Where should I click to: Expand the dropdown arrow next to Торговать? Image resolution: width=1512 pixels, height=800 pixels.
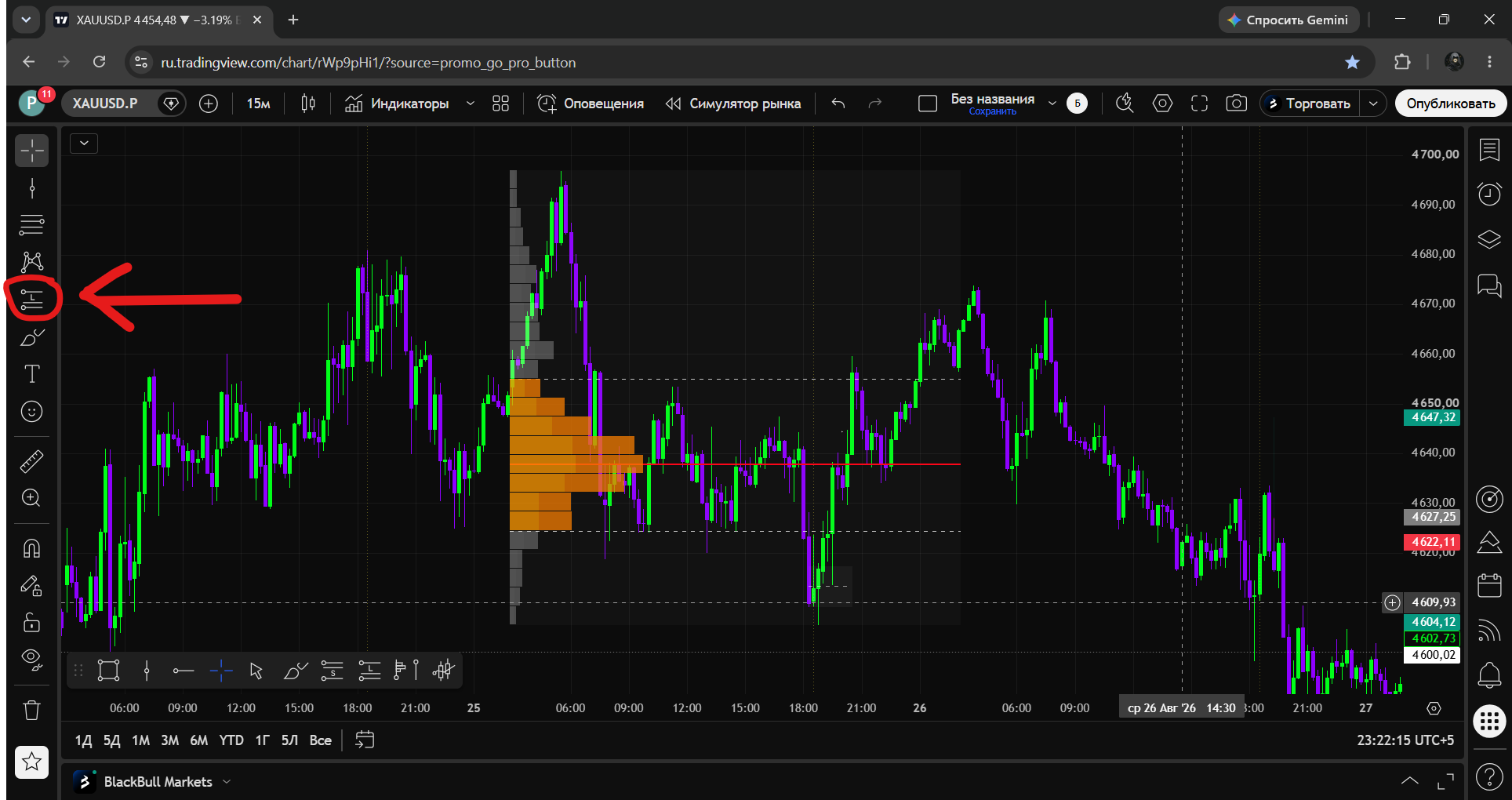click(1373, 104)
